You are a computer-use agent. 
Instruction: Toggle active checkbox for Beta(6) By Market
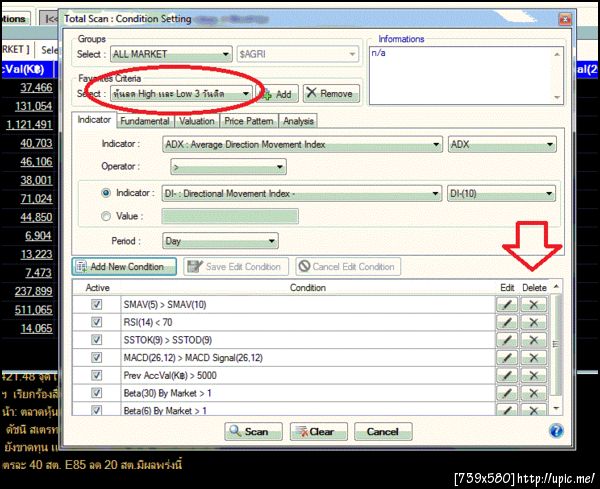pyautogui.click(x=96, y=410)
